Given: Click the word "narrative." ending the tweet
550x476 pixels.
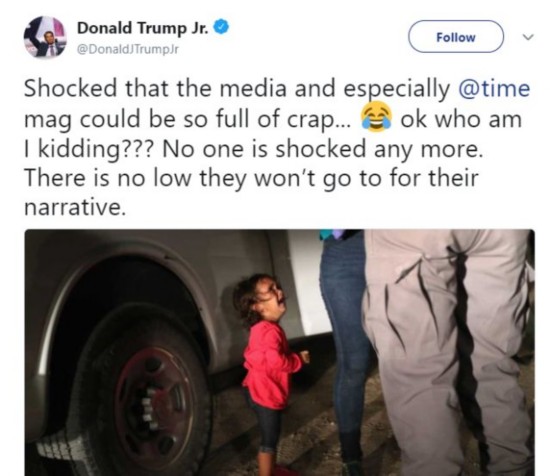Looking at the screenshot, I should coord(75,208).
